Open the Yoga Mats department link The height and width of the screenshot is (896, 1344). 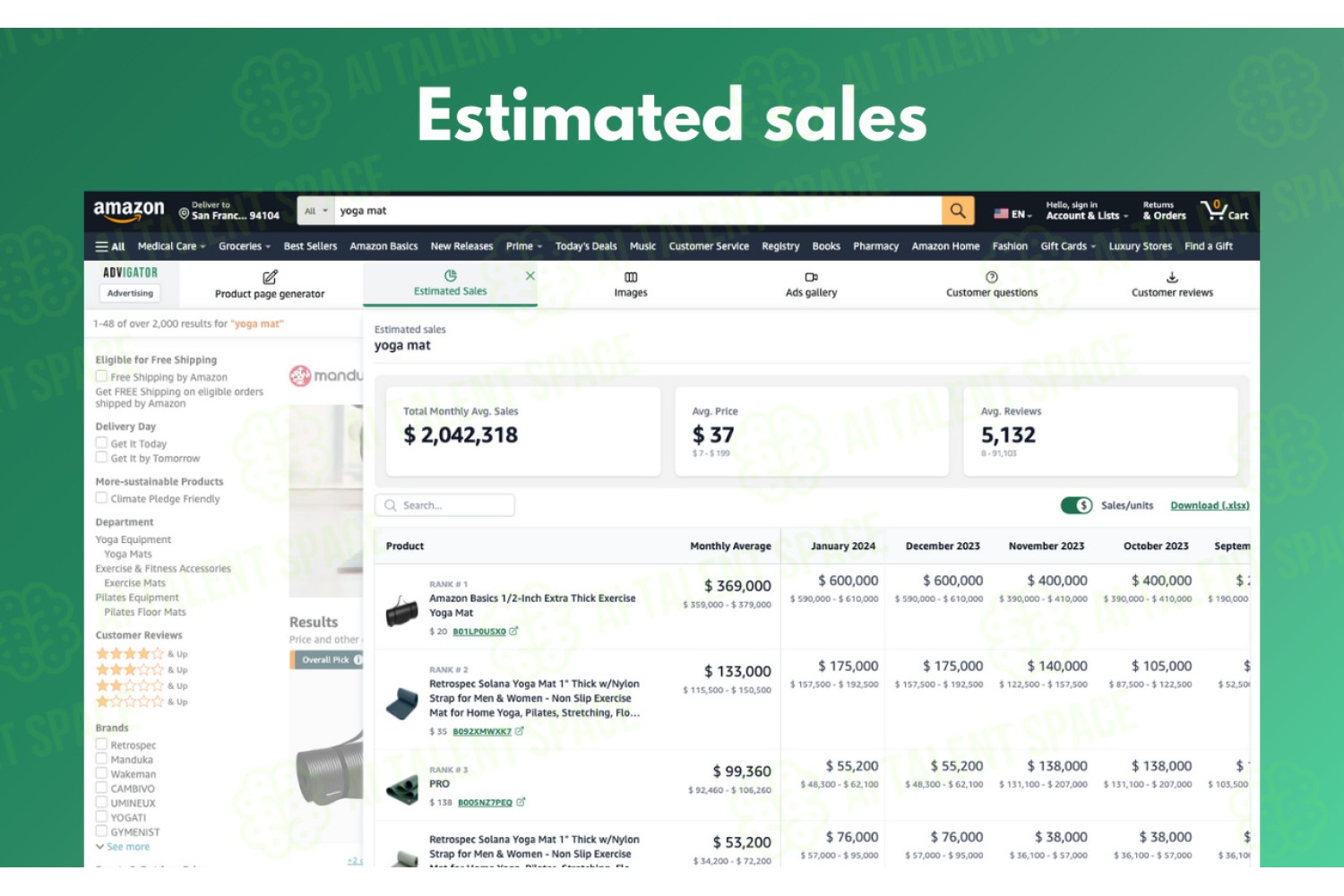pos(128,554)
